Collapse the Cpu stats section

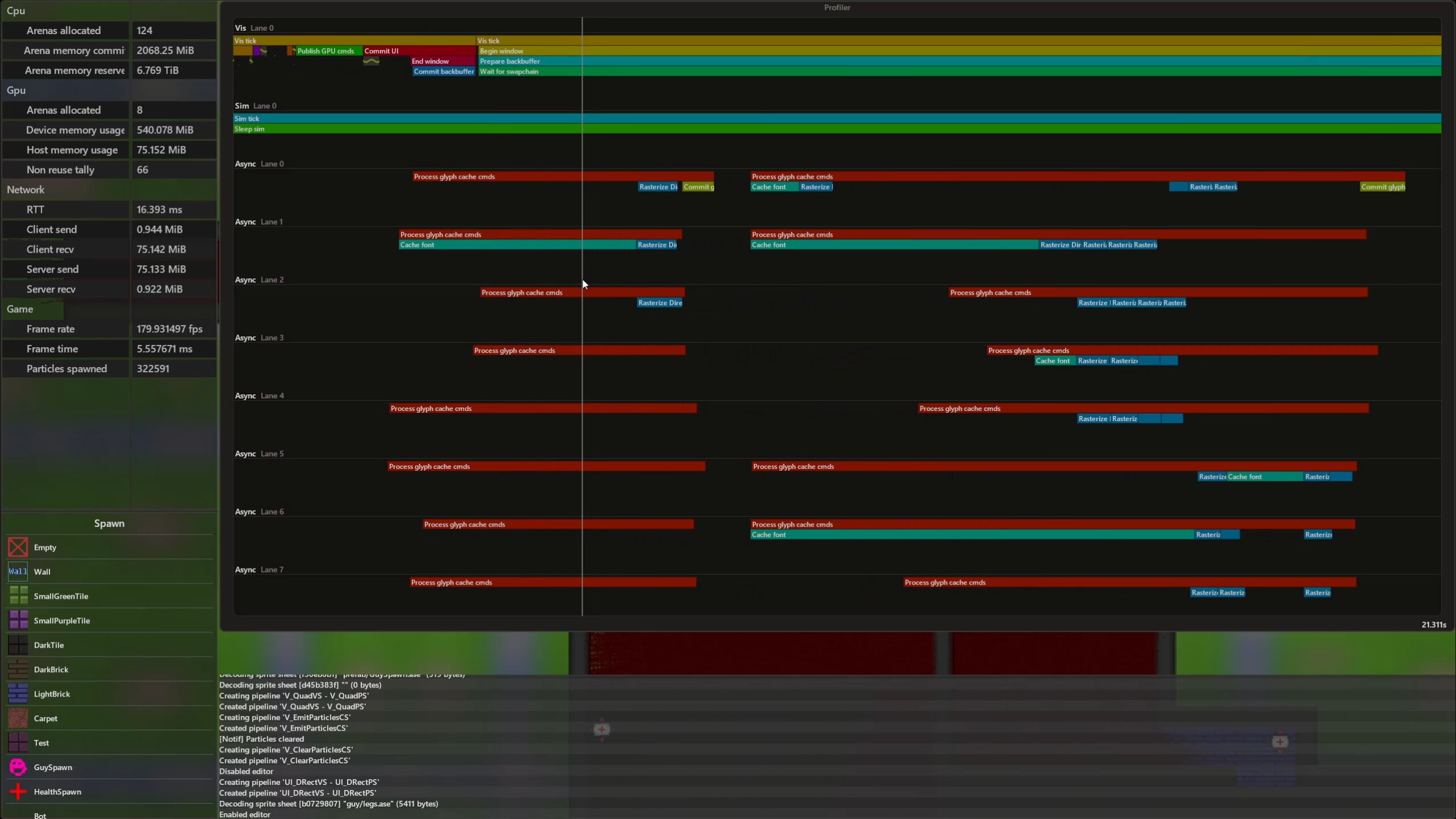(16, 11)
